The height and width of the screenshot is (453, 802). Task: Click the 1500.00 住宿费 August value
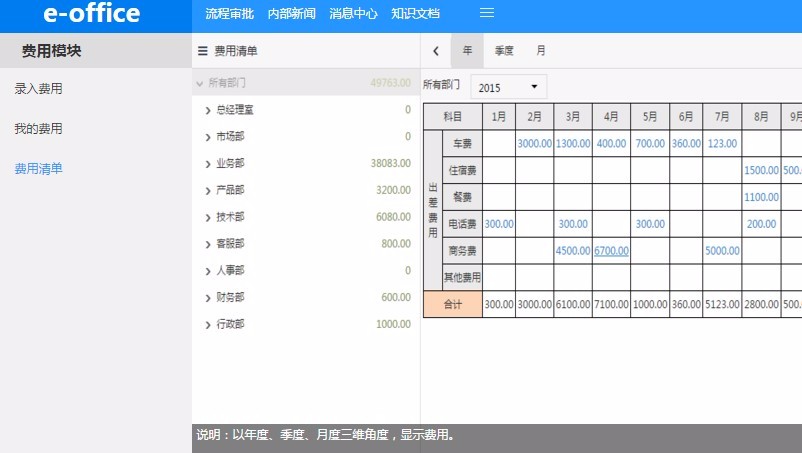(x=761, y=170)
